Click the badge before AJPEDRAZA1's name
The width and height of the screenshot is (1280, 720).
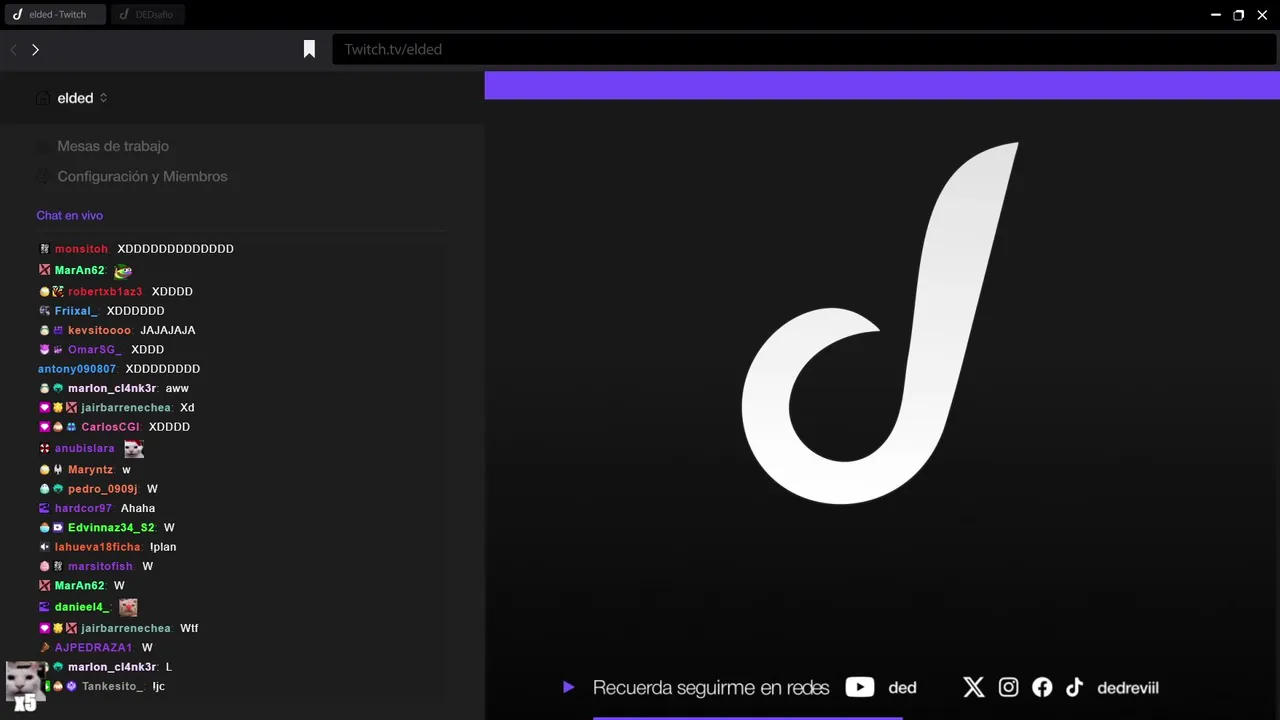tap(44, 648)
